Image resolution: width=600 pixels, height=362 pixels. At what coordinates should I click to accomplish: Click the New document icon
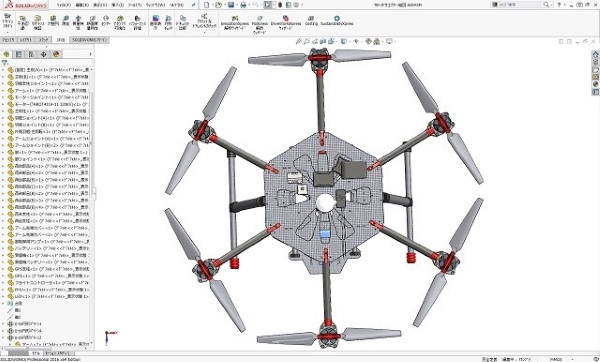pyautogui.click(x=207, y=5)
